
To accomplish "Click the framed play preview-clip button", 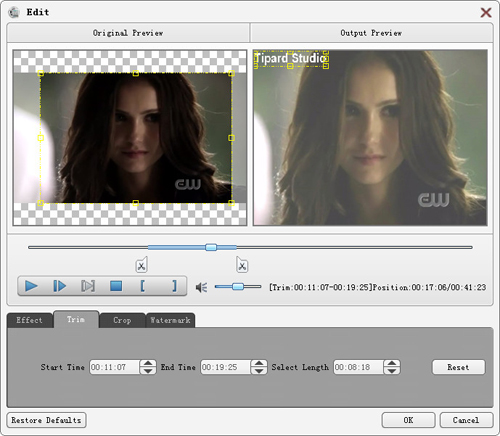I will (88, 286).
